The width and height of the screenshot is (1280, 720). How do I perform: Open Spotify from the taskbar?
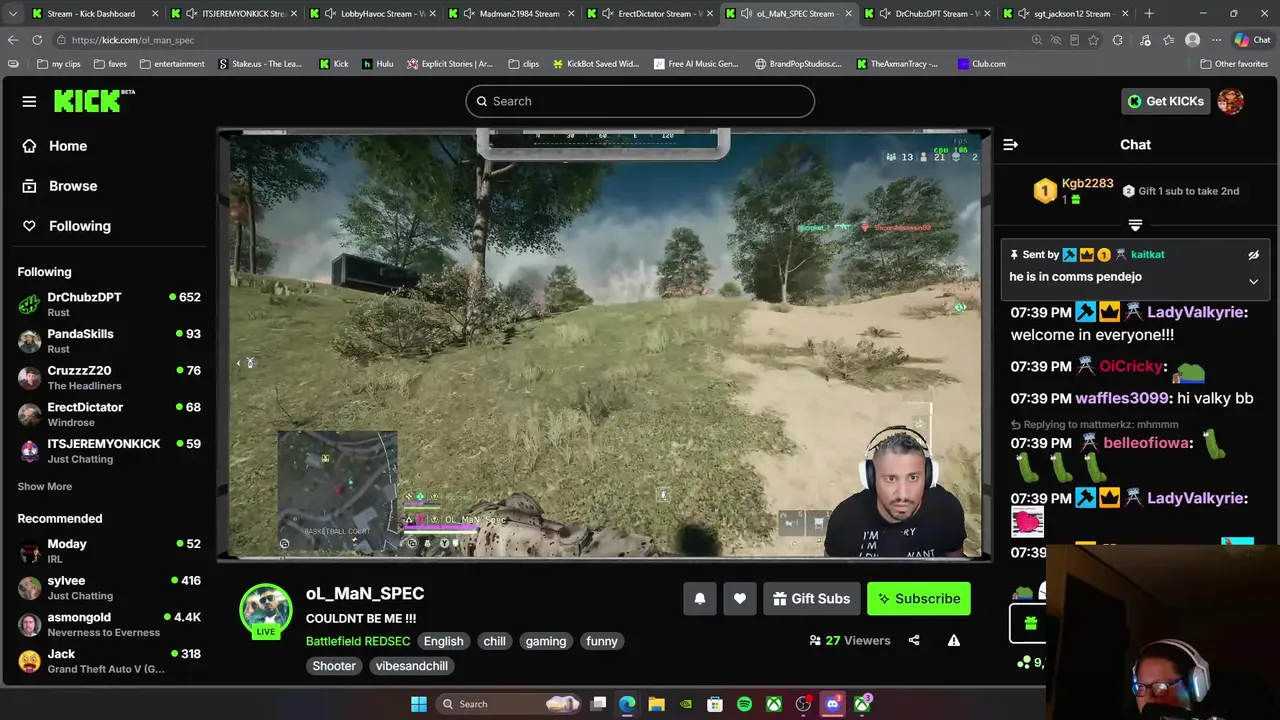click(x=745, y=704)
